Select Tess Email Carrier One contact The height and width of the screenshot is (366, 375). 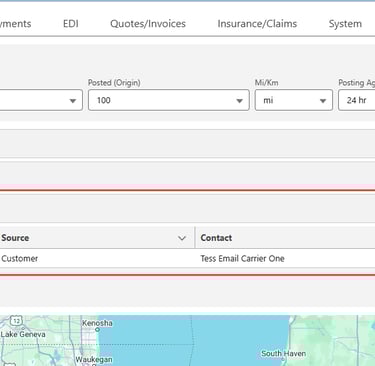click(242, 258)
